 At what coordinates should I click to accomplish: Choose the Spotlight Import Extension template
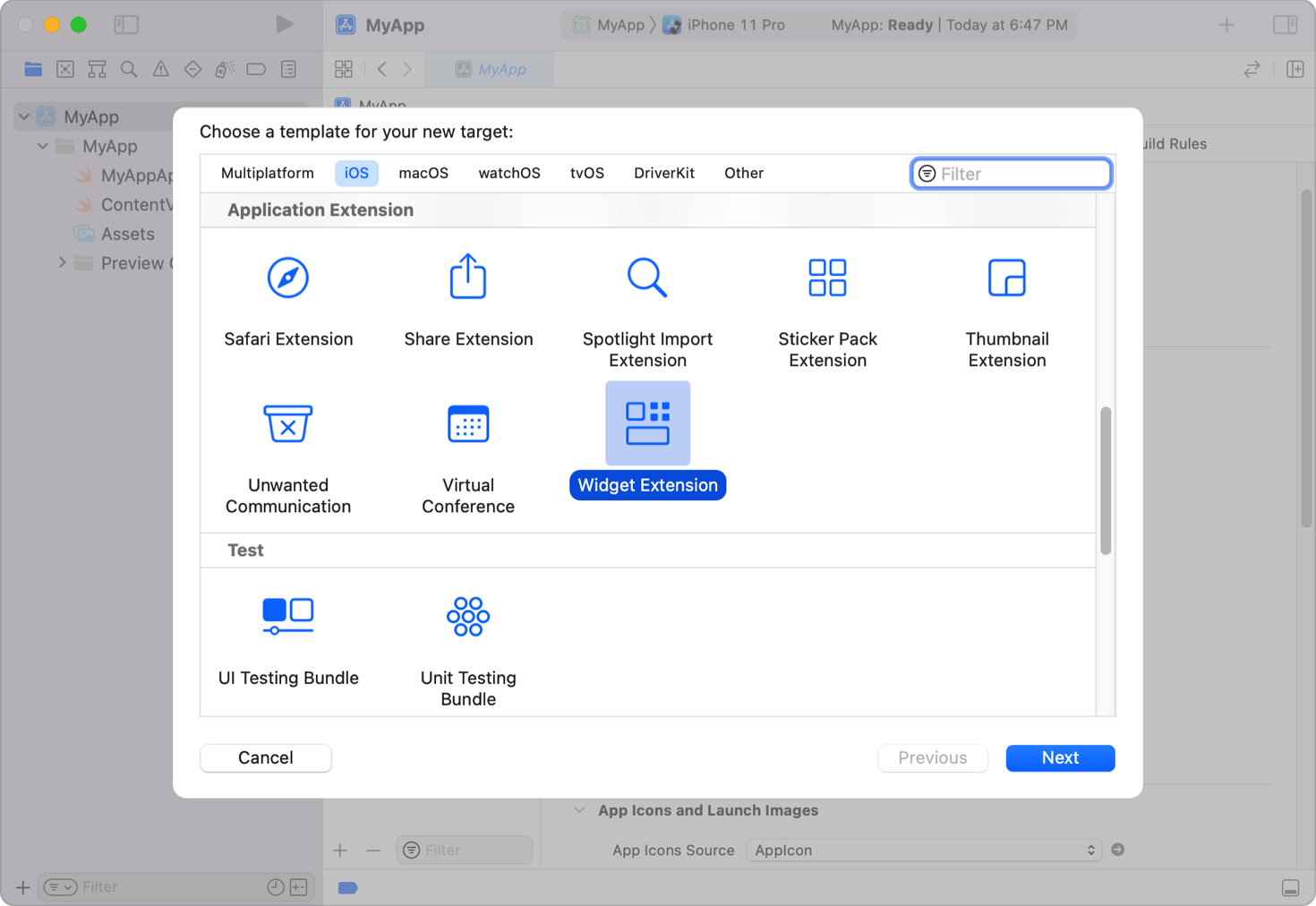point(647,311)
